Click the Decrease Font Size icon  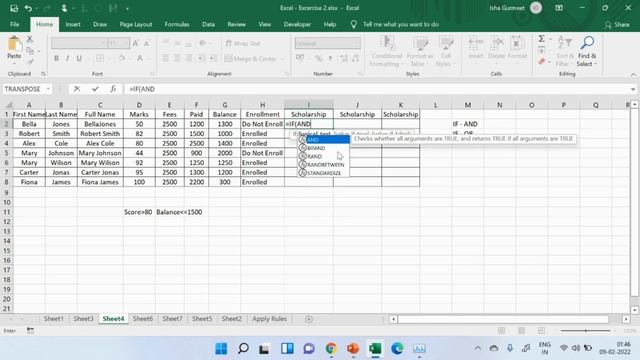pyautogui.click(x=147, y=43)
